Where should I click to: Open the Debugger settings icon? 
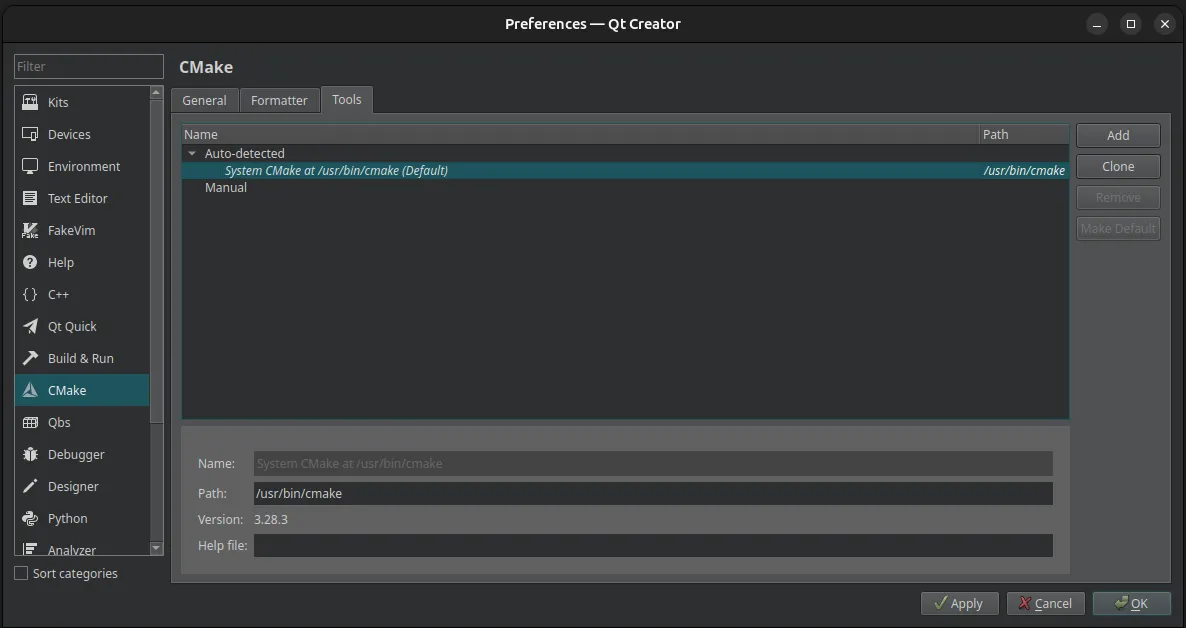[30, 454]
